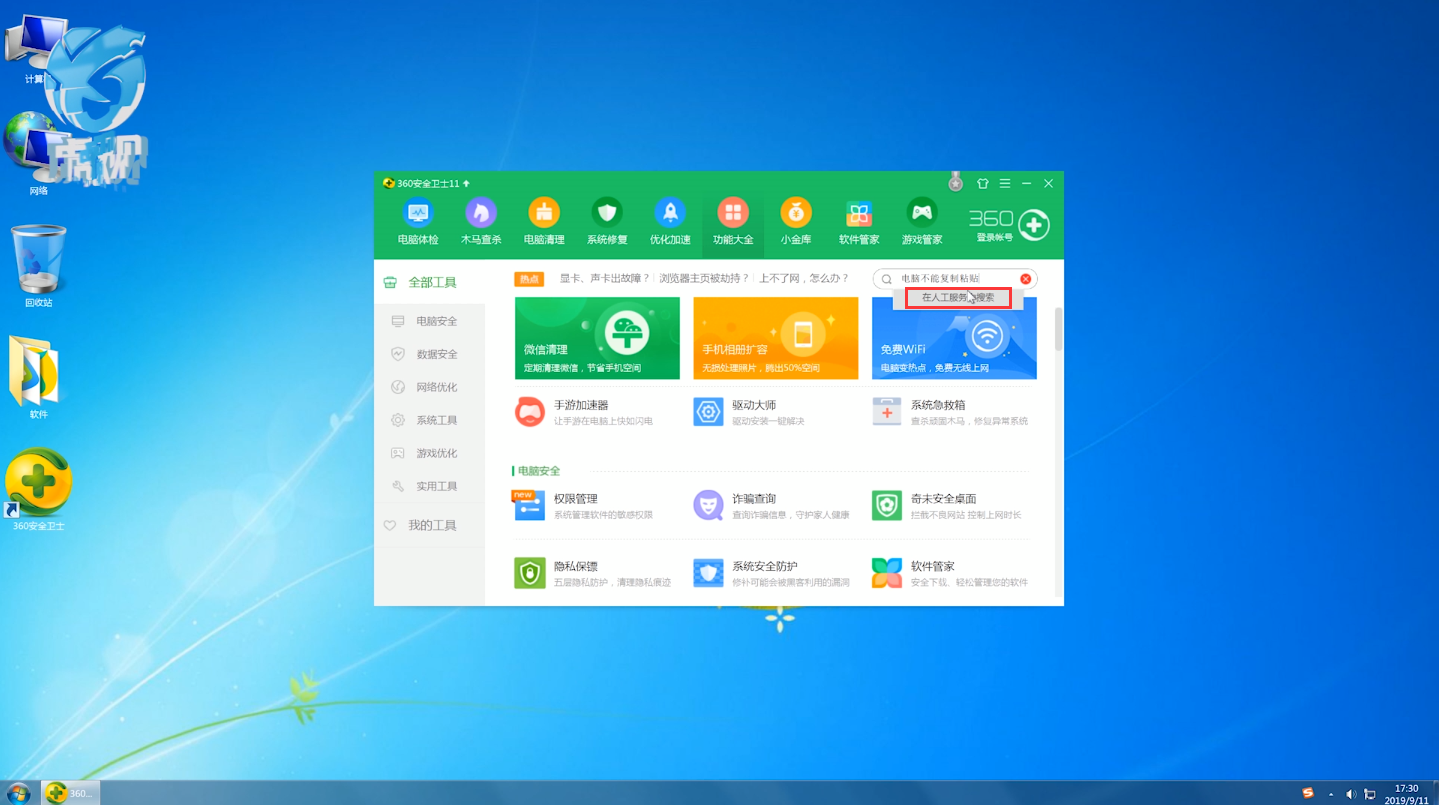Clear the search box with red X
The height and width of the screenshot is (805, 1439).
pos(1026,279)
